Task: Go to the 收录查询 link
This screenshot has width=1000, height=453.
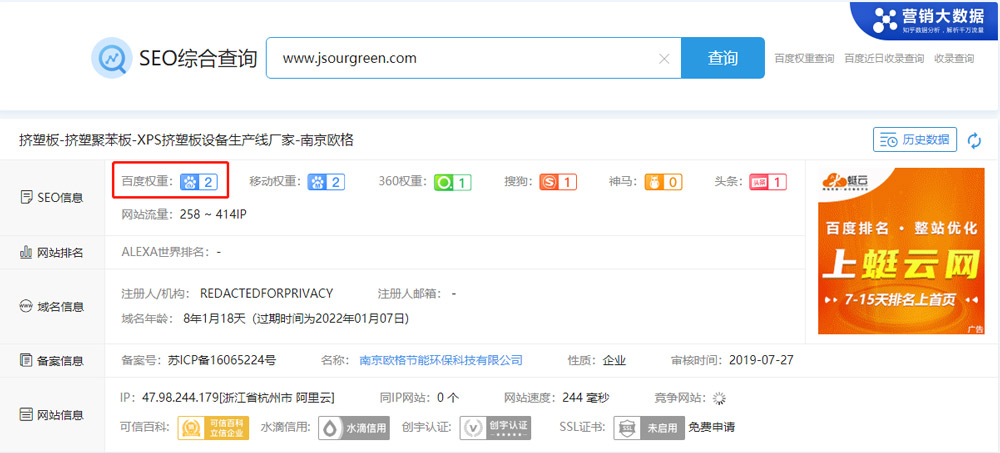Action: click(953, 59)
